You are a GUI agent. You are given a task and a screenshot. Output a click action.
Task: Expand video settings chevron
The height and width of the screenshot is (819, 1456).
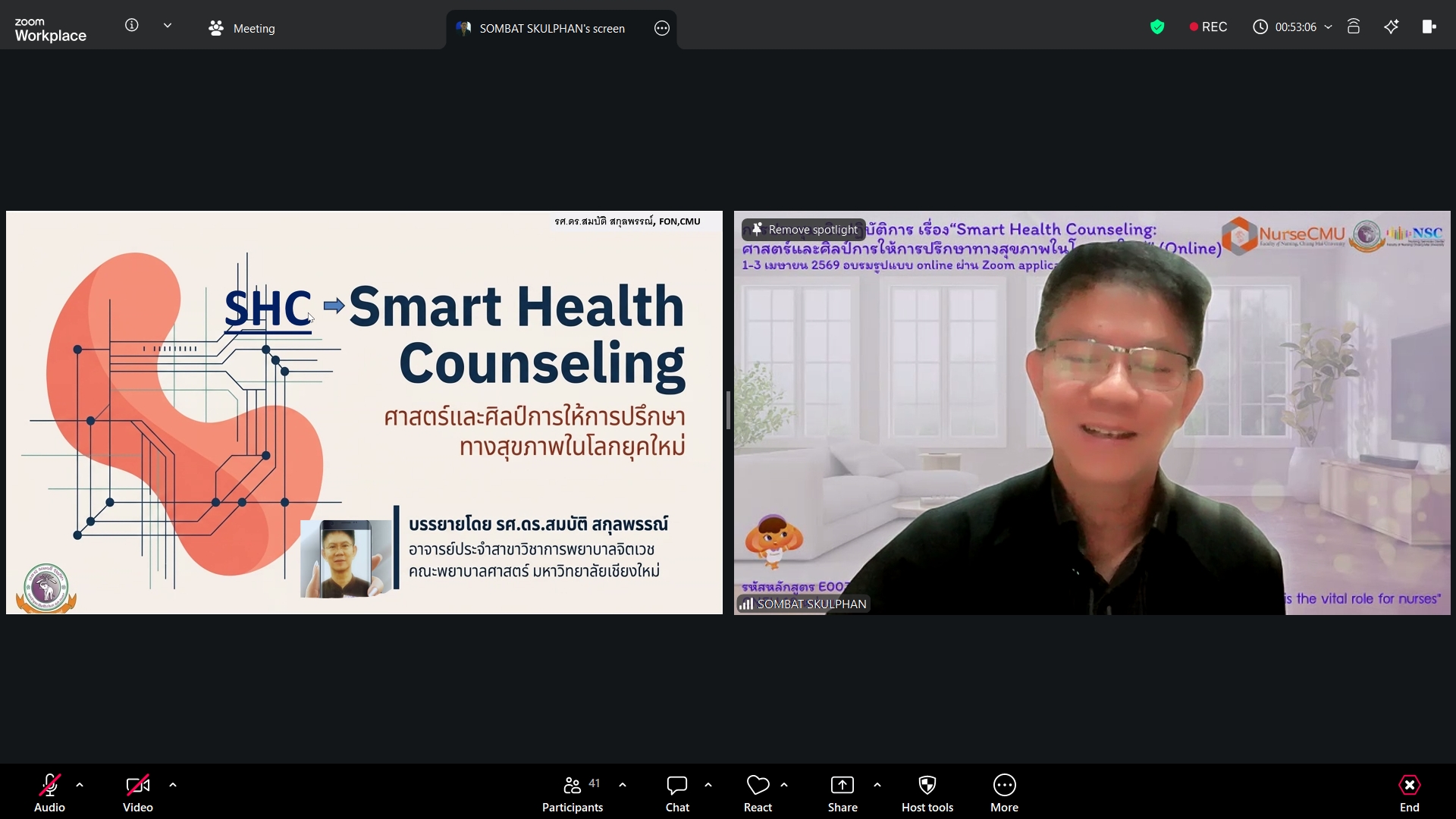click(x=173, y=785)
